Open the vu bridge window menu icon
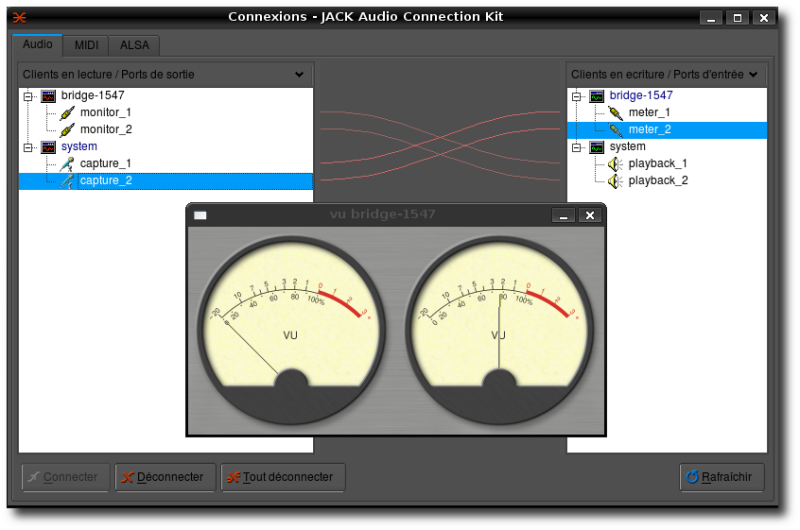This screenshot has width=800, height=530. pos(200,215)
